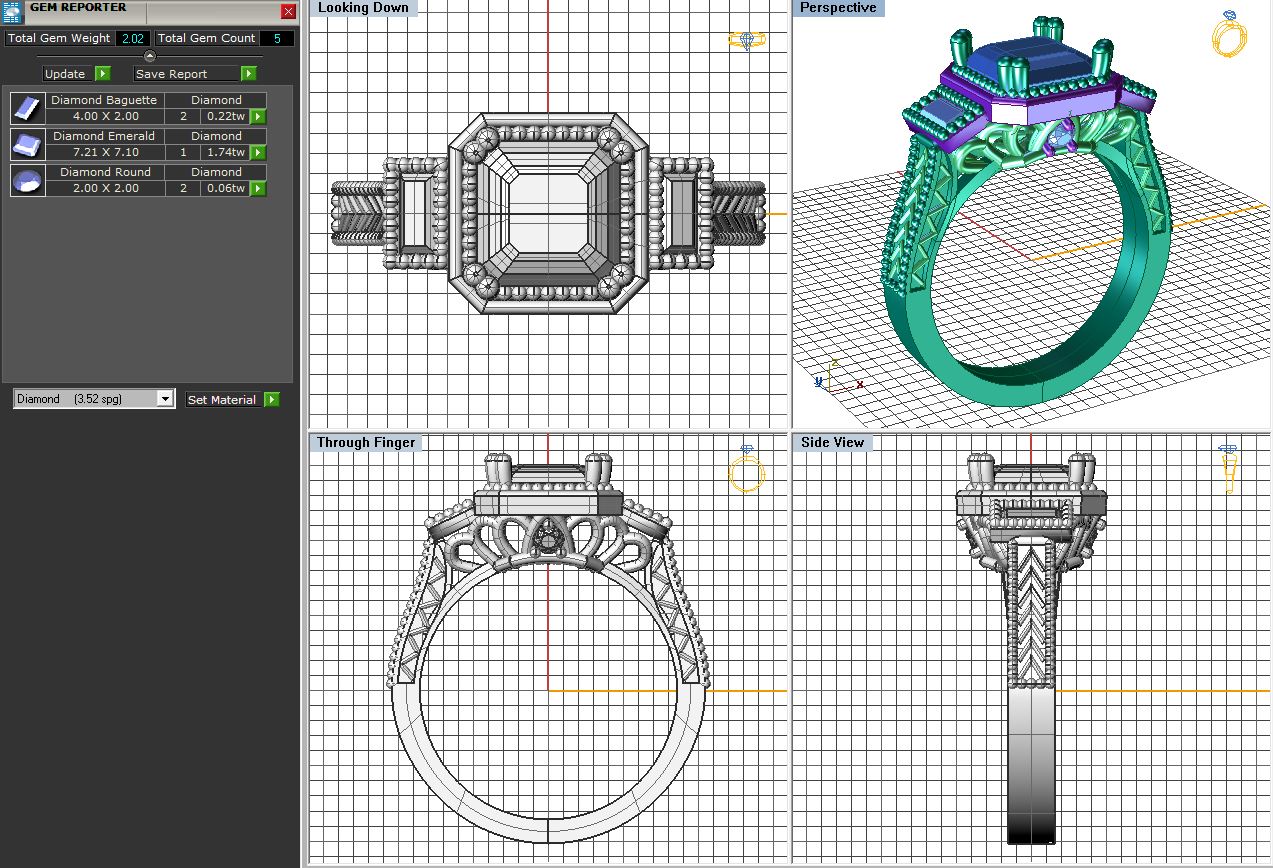Screen dimensions: 1273x868
Task: Close the Gem Reporter panel
Action: click(x=288, y=12)
